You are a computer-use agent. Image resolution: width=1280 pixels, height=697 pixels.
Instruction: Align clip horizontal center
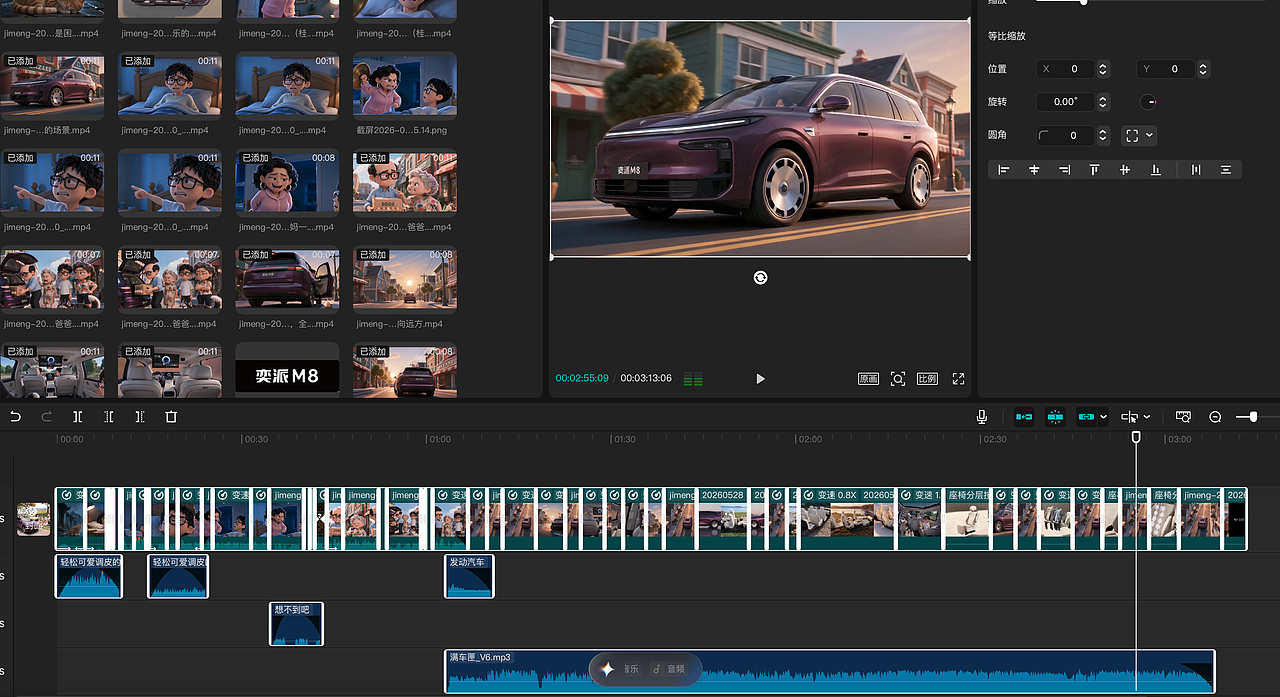tap(1034, 170)
